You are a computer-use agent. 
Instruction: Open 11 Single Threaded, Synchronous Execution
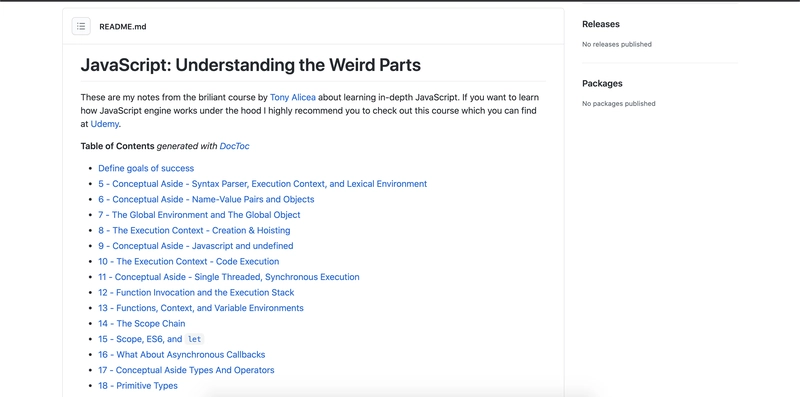[229, 277]
